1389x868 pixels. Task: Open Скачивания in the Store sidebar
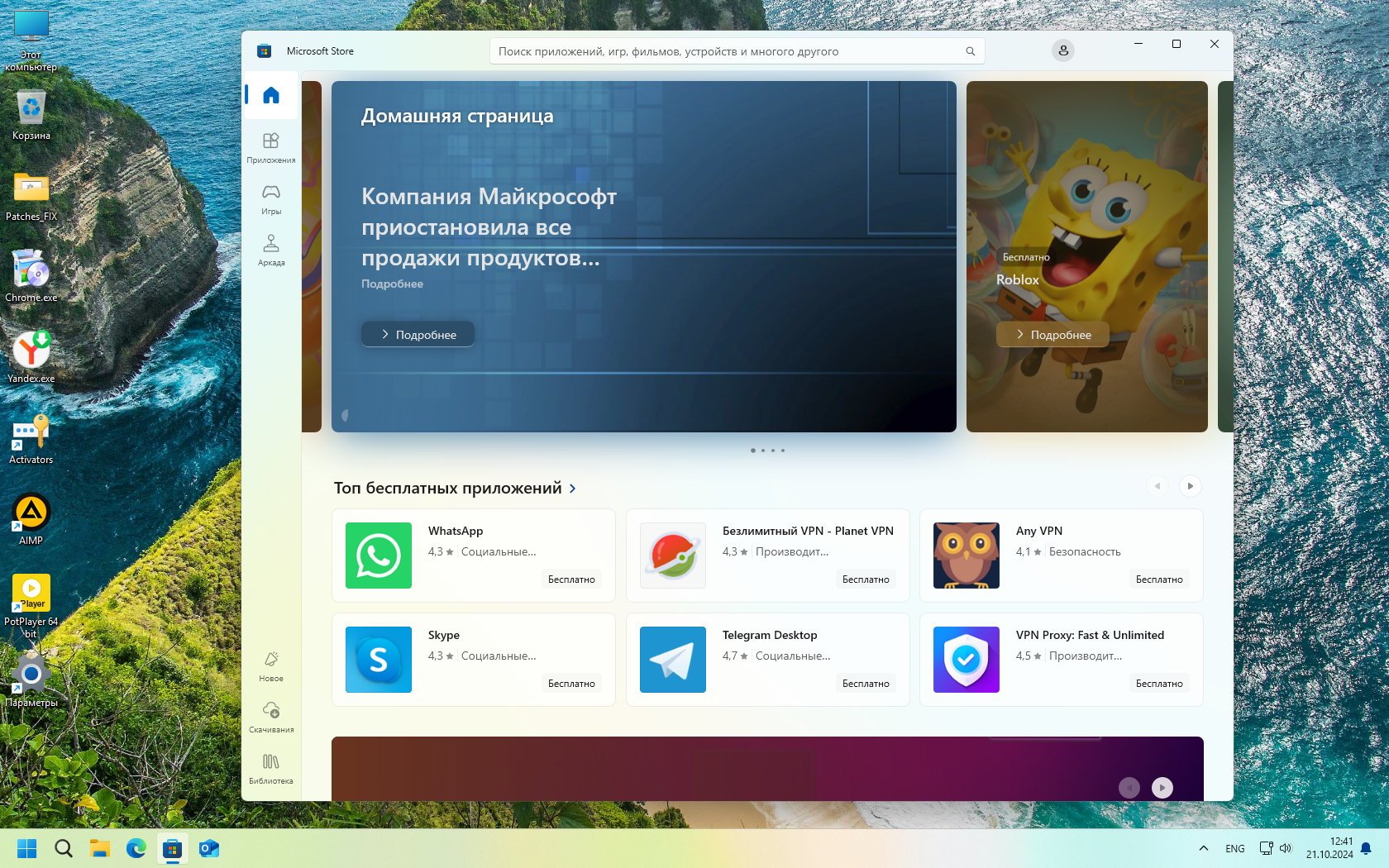pyautogui.click(x=271, y=718)
